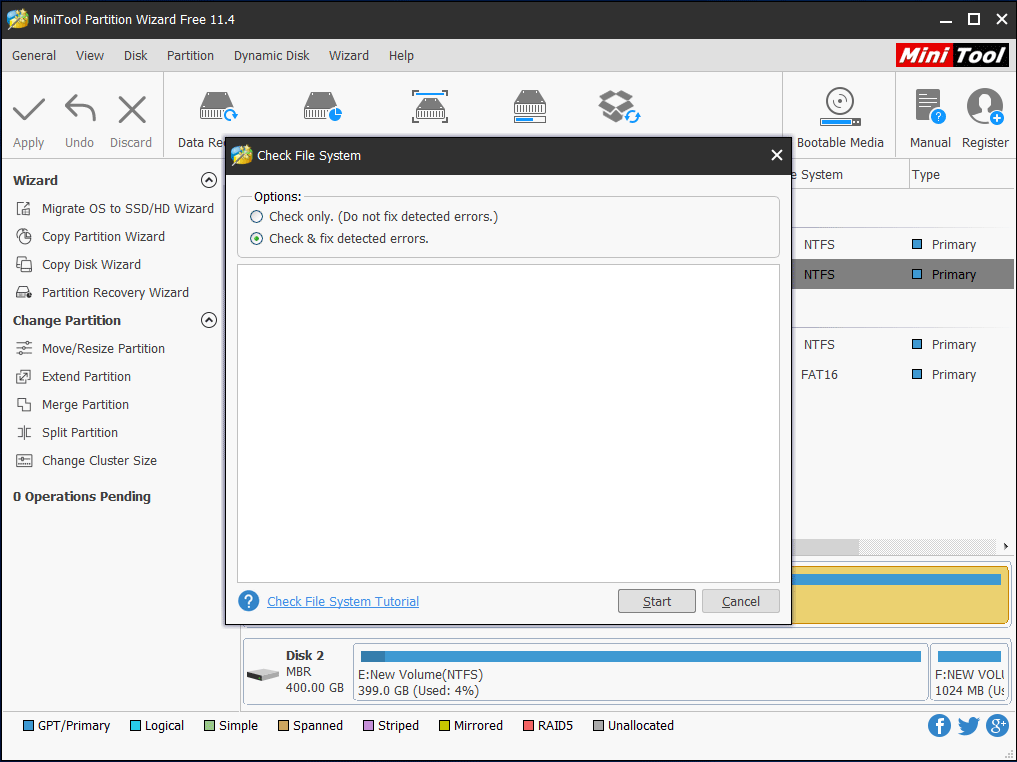Click the Undo arrow icon
1017x762 pixels.
click(80, 109)
